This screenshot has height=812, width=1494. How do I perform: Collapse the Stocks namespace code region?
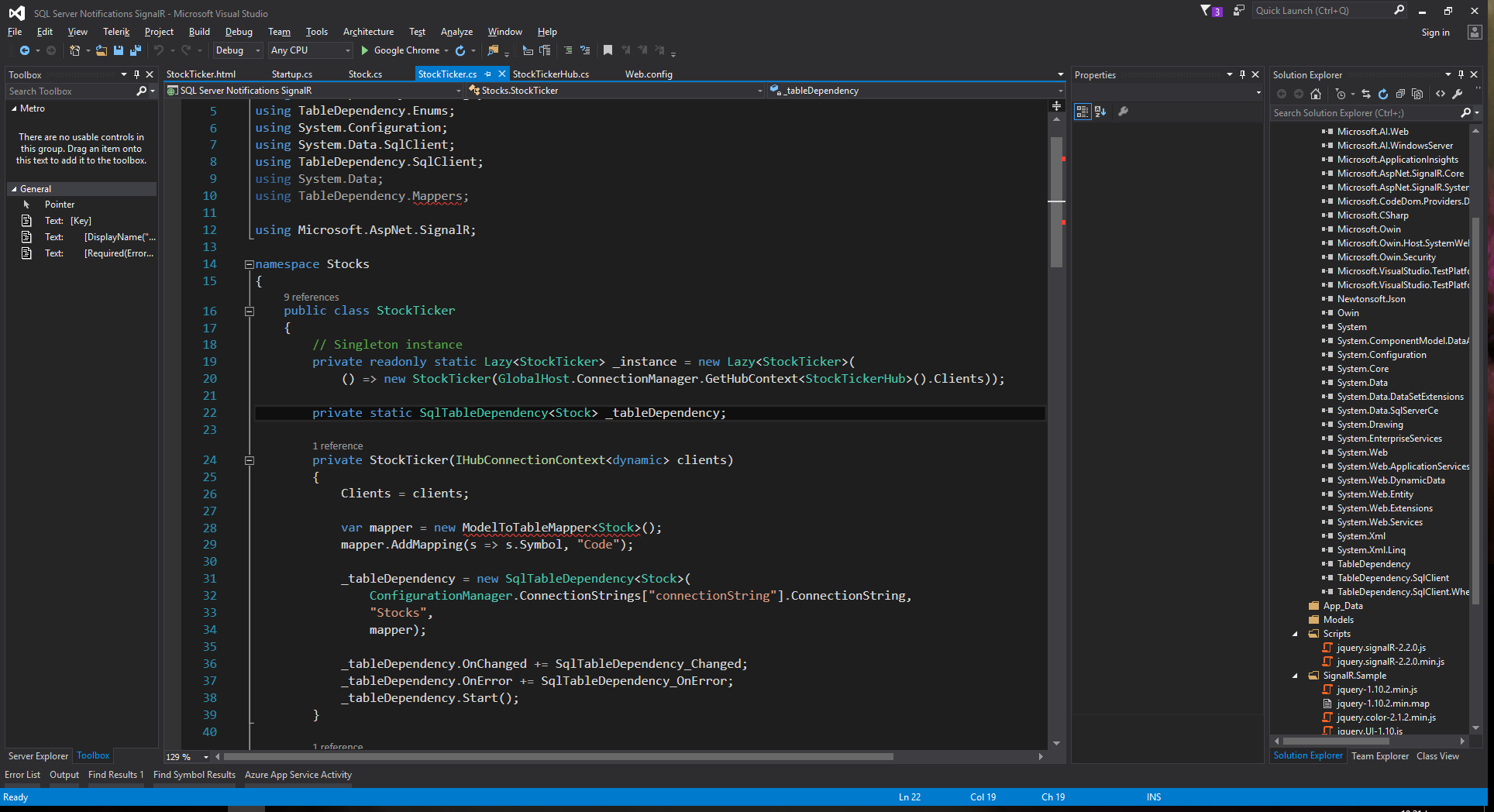tap(248, 263)
